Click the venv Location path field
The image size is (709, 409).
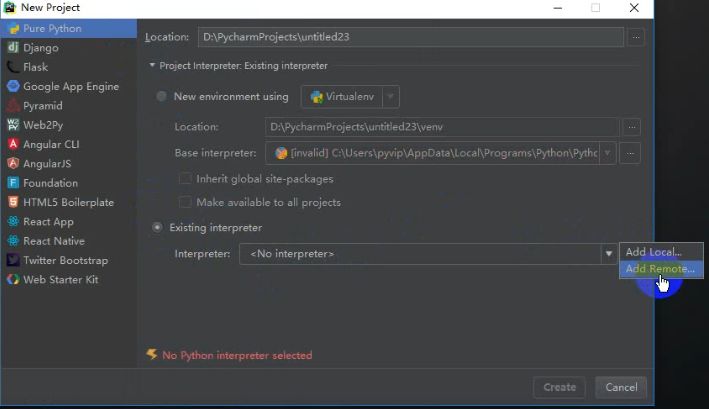click(x=442, y=127)
